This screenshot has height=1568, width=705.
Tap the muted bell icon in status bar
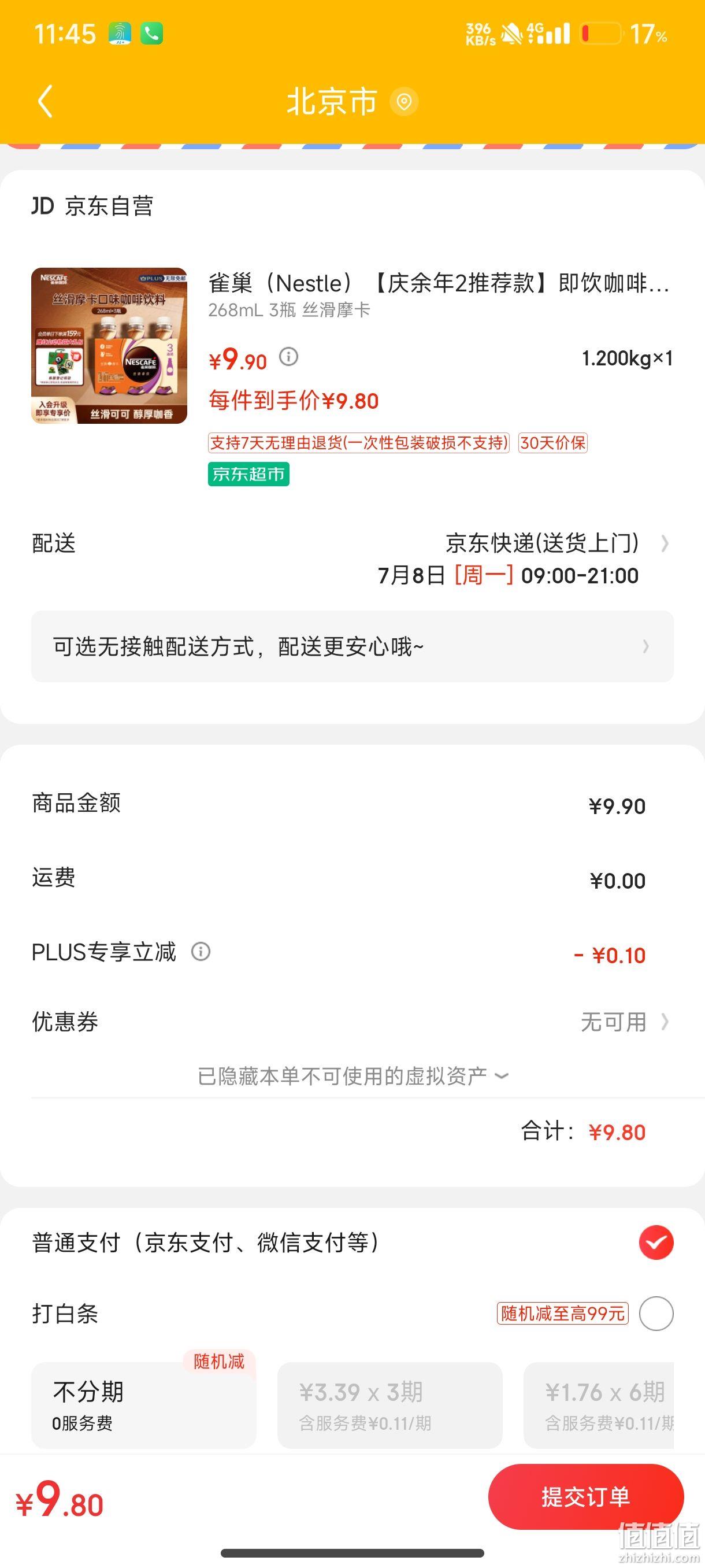click(x=511, y=34)
